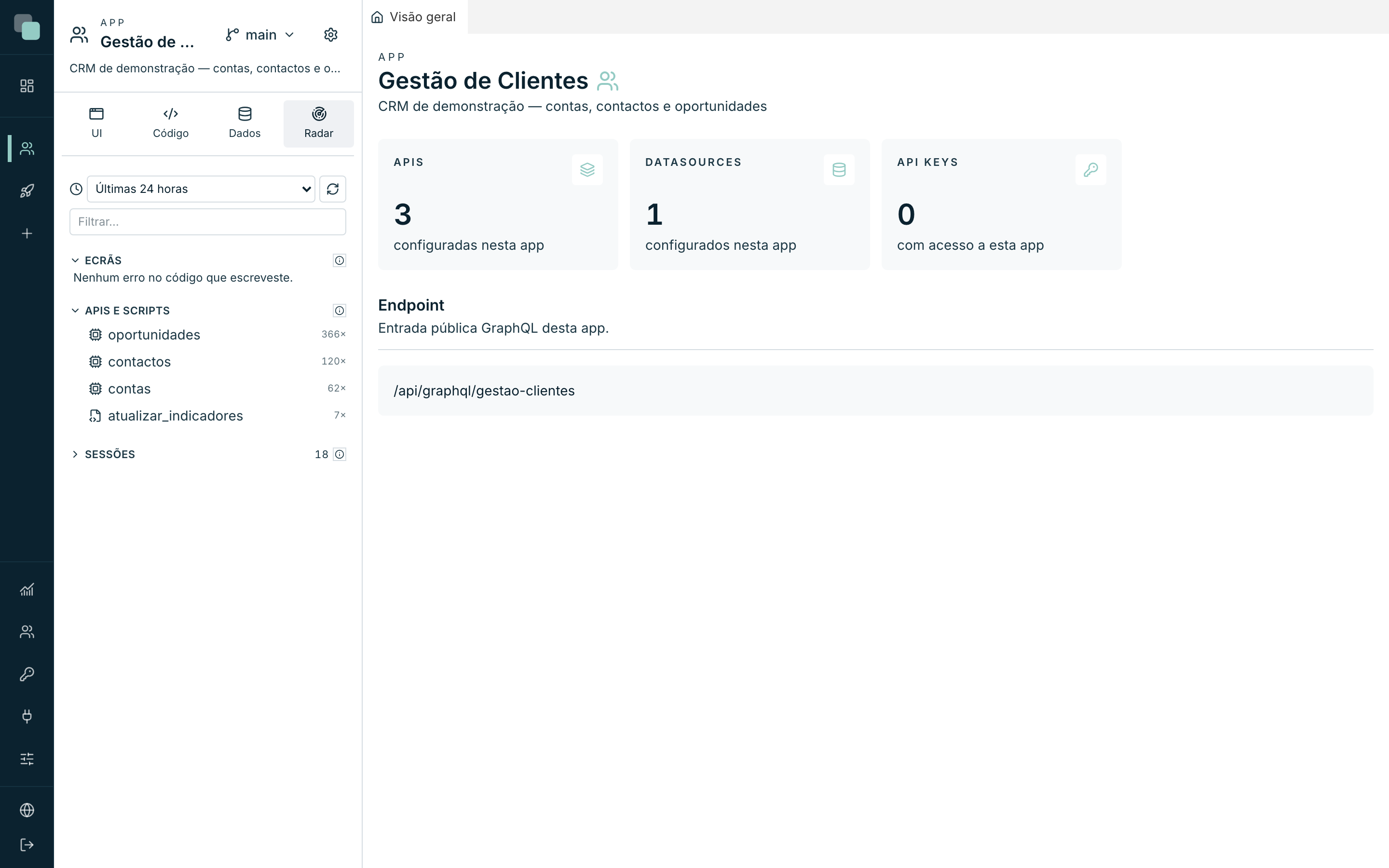Click the logout icon in the sidebar

[x=27, y=844]
